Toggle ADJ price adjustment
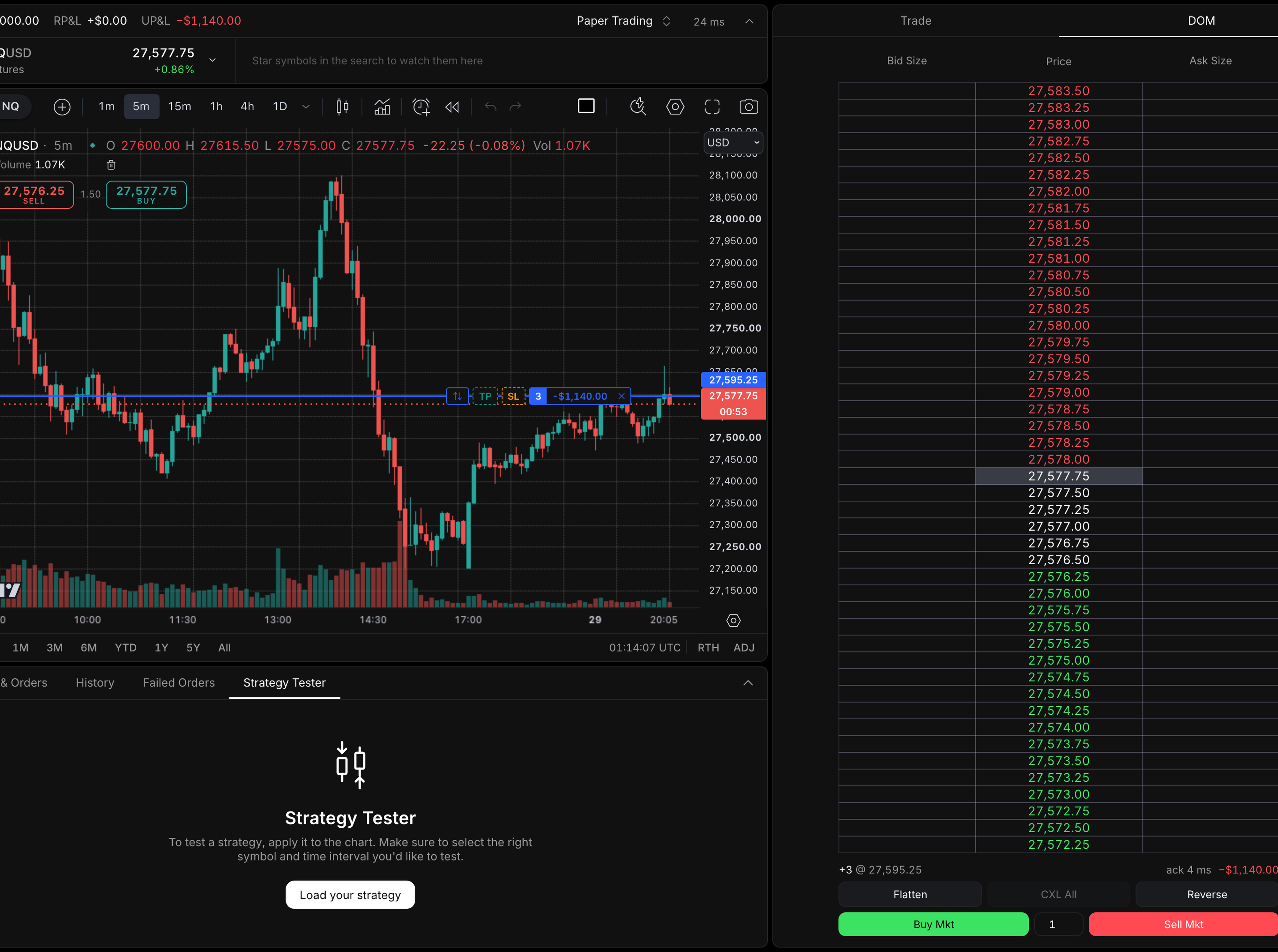The image size is (1278, 952). point(744,648)
